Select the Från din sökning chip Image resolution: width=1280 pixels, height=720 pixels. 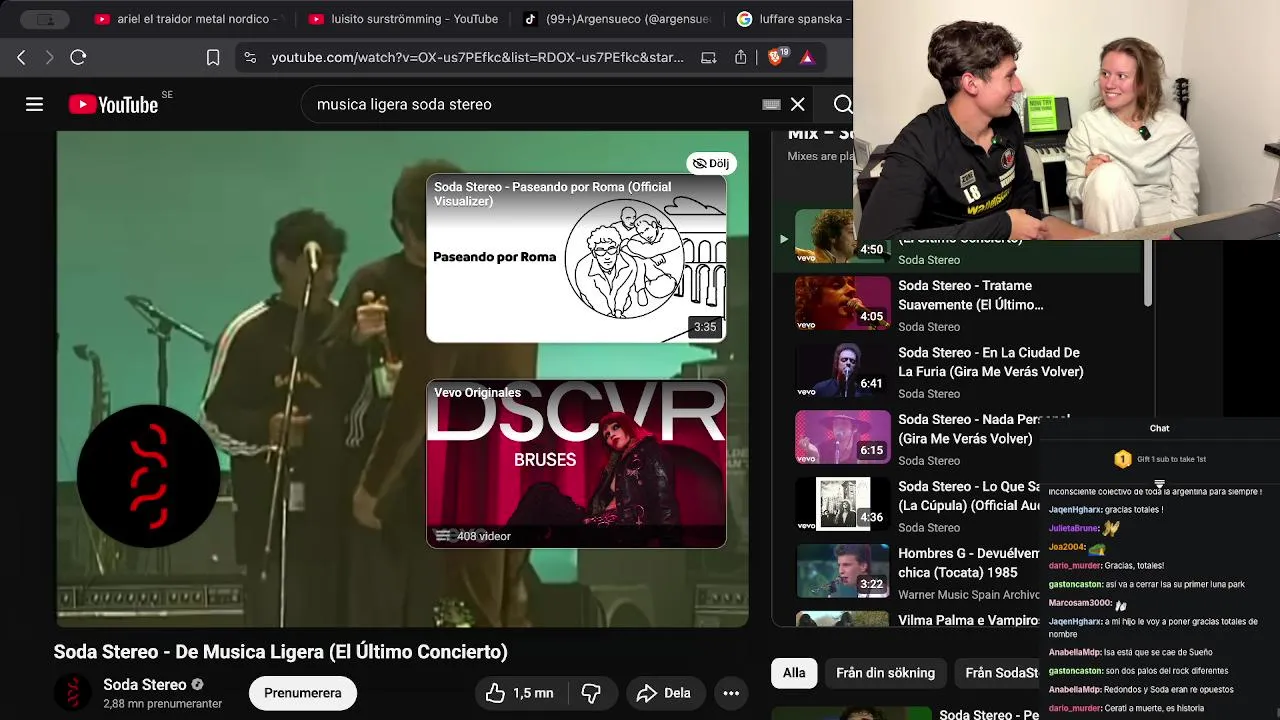885,673
